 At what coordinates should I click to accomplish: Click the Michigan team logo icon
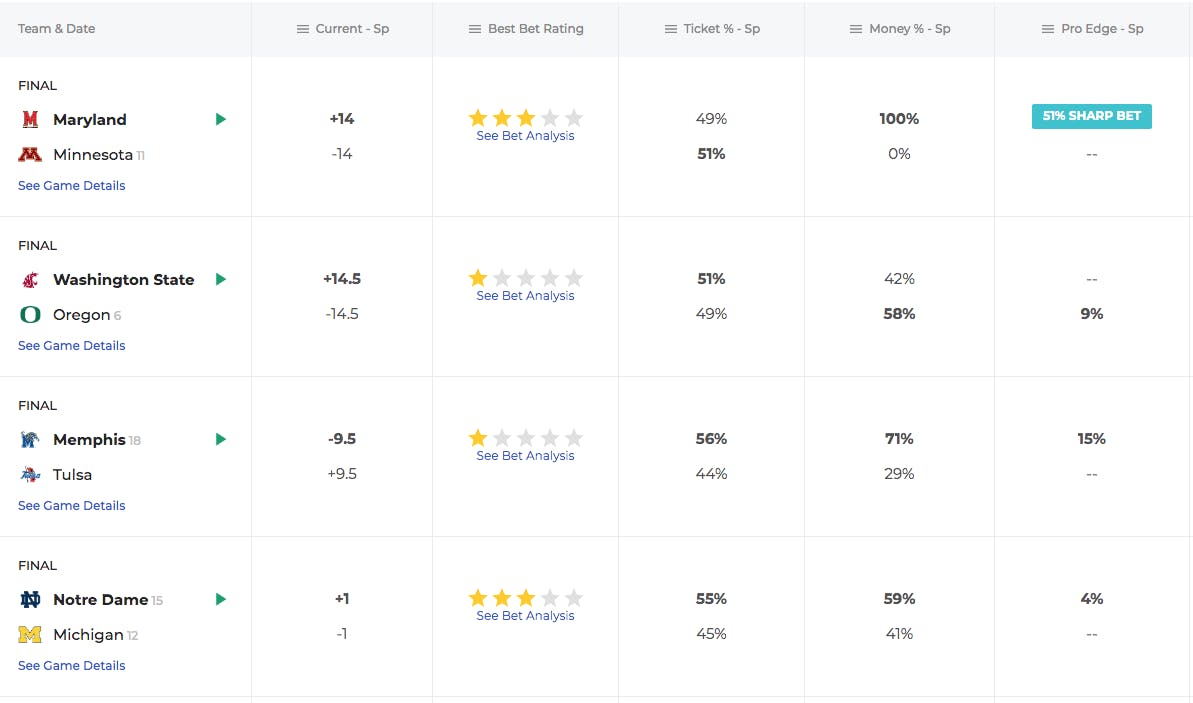point(30,635)
